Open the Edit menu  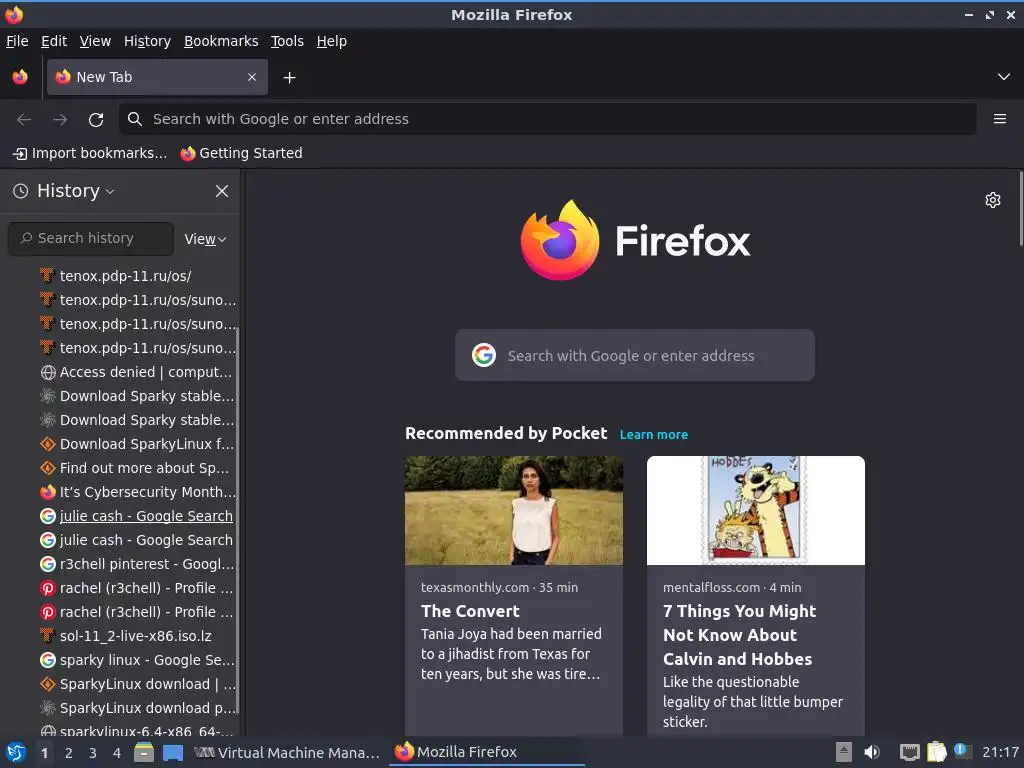click(54, 41)
